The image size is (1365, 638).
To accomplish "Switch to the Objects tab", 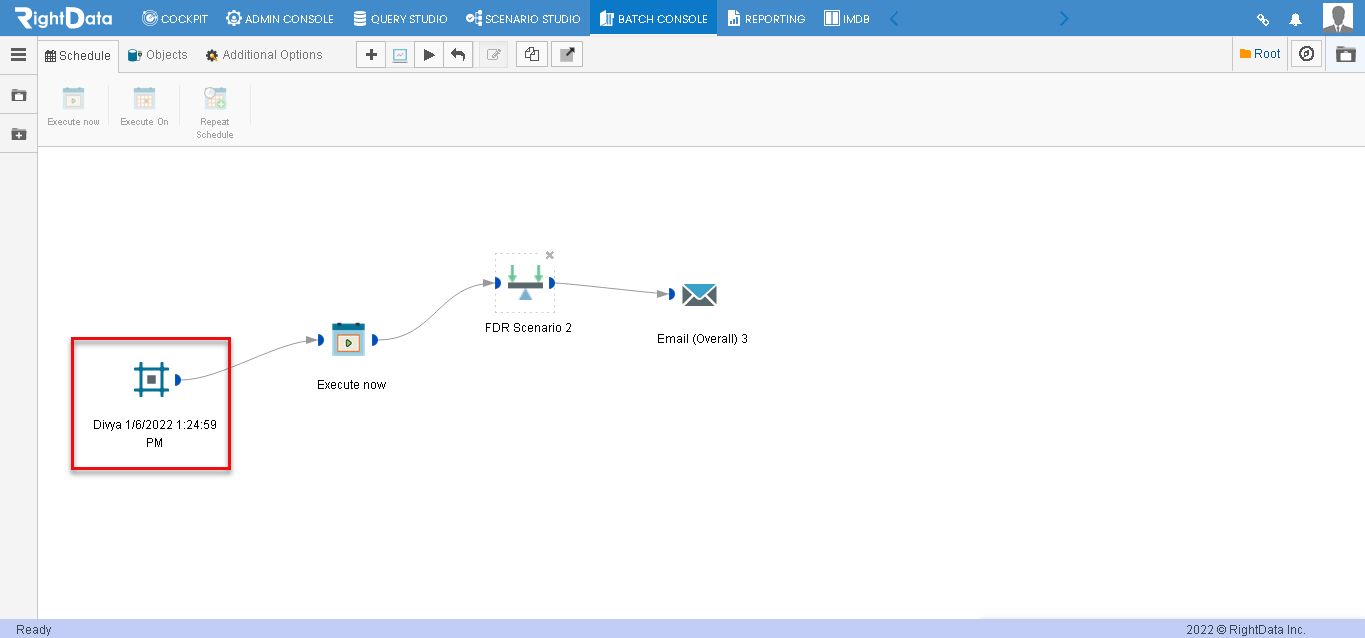I will (x=158, y=55).
